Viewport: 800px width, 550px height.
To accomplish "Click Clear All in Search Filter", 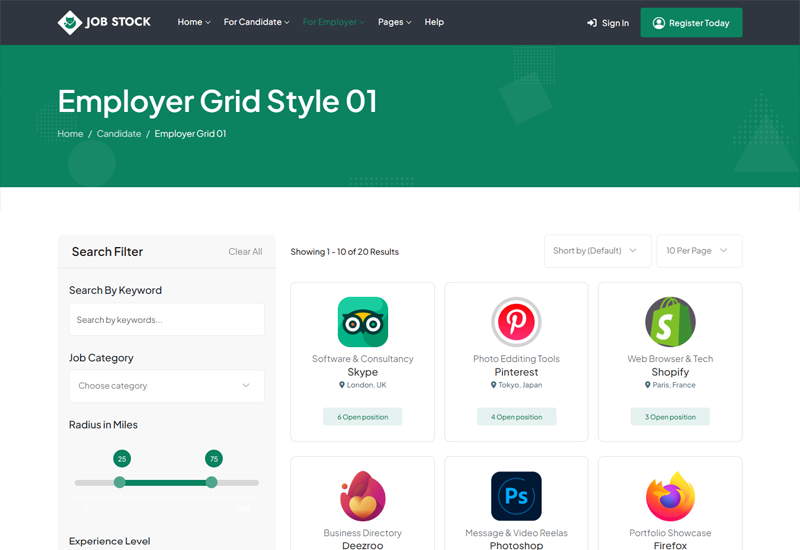I will click(x=245, y=252).
